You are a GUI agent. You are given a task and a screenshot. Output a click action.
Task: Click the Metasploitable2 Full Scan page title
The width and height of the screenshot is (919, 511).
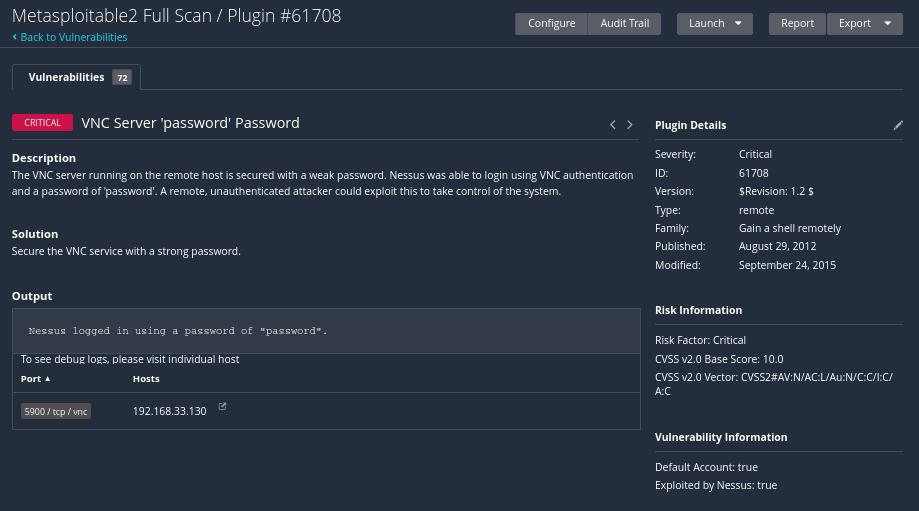(176, 15)
